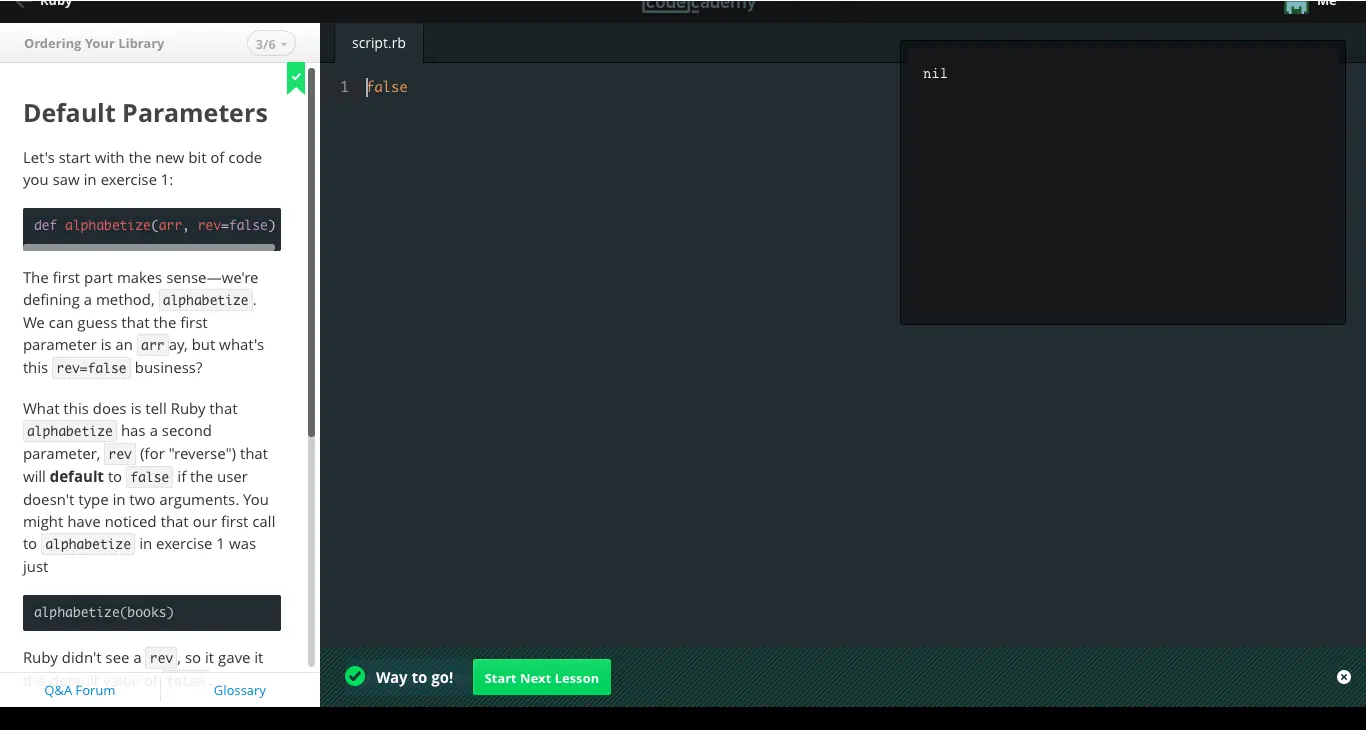Click the line number 1 gutter
The height and width of the screenshot is (730, 1366).
[344, 88]
